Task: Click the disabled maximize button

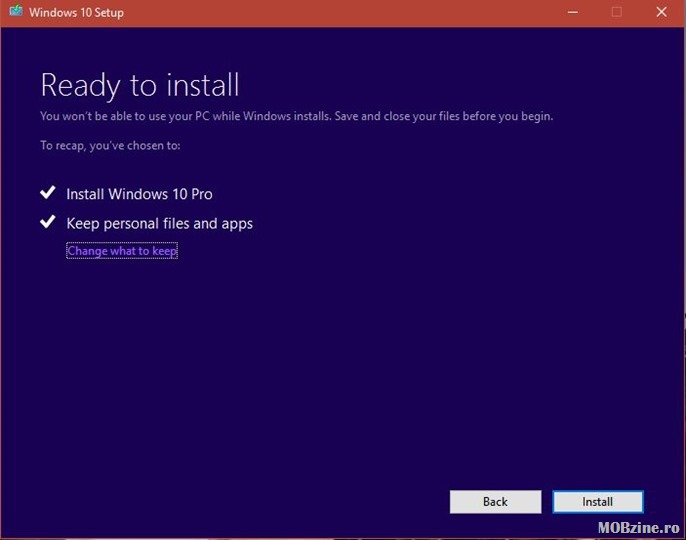Action: coord(616,12)
